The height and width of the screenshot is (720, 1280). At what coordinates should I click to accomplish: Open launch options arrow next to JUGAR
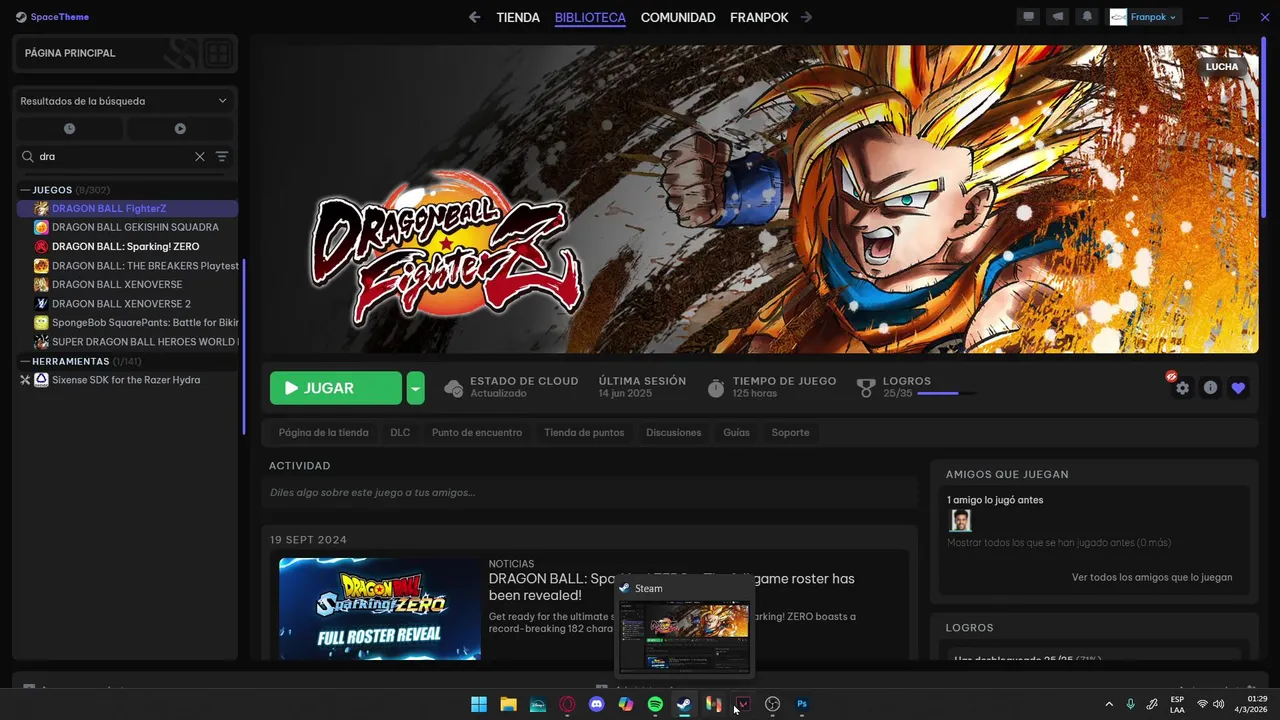(416, 388)
